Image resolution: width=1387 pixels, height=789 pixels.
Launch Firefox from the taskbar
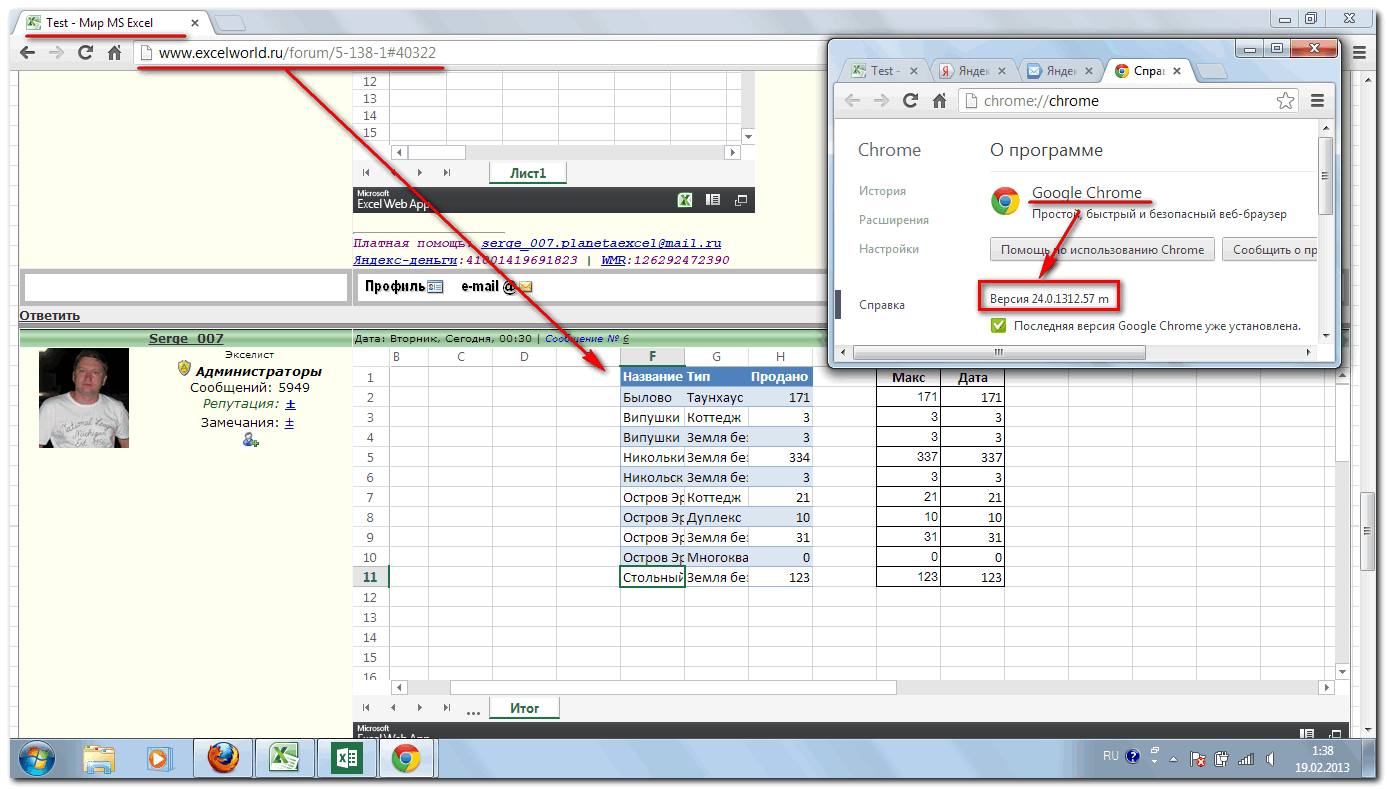pyautogui.click(x=224, y=760)
